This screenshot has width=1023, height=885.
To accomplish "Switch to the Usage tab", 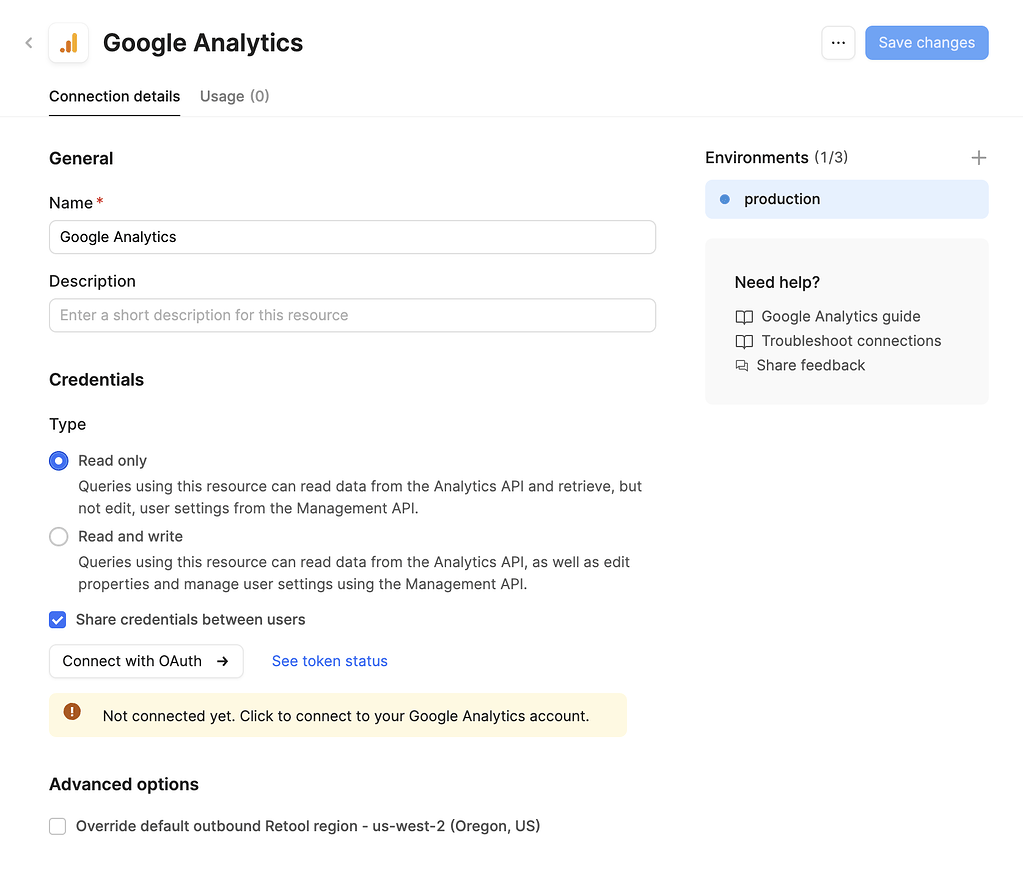I will click(234, 96).
